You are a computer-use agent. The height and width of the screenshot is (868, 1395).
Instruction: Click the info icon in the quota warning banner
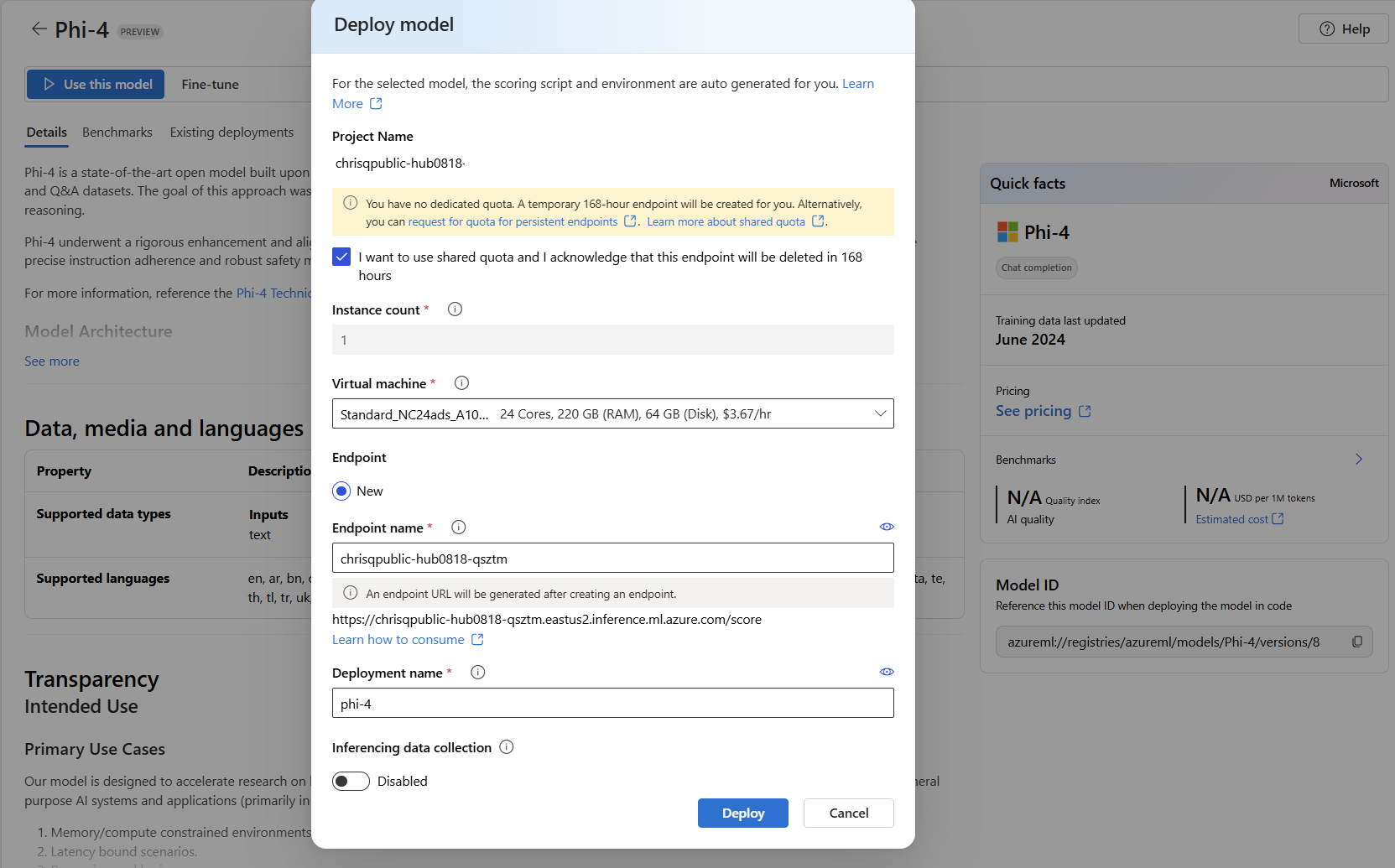click(x=351, y=203)
